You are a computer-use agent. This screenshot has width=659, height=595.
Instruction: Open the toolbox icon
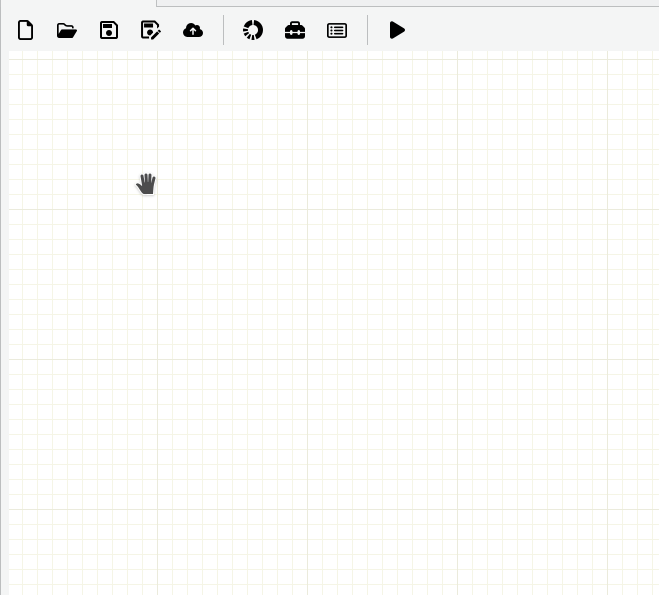pyautogui.click(x=295, y=30)
